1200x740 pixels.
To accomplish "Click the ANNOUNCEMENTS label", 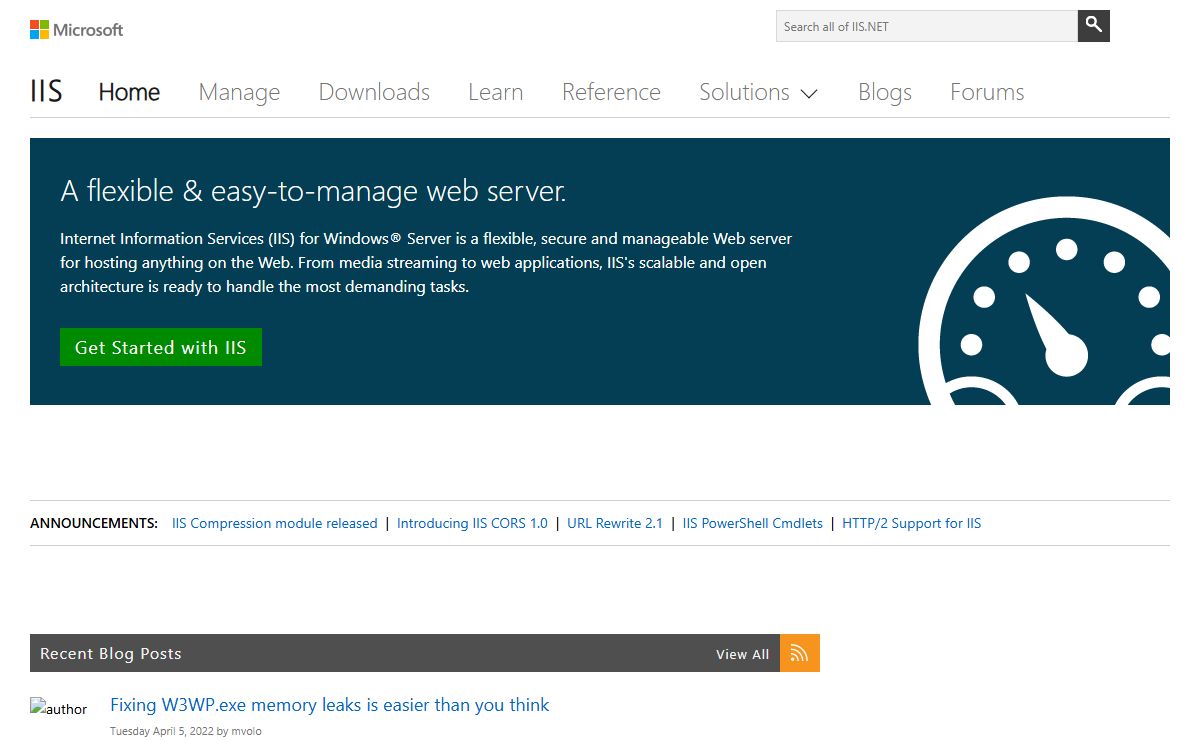I will [x=94, y=523].
